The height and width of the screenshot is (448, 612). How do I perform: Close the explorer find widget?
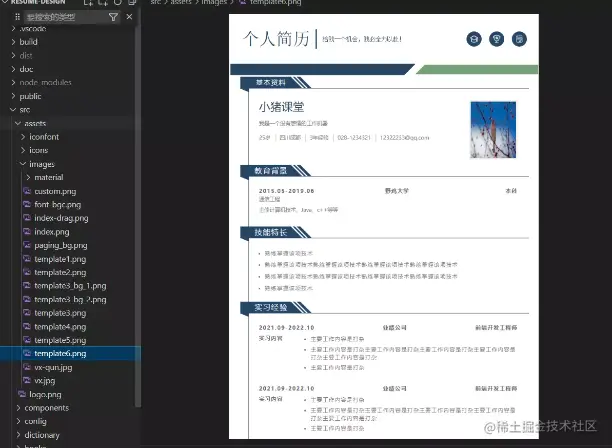point(129,17)
